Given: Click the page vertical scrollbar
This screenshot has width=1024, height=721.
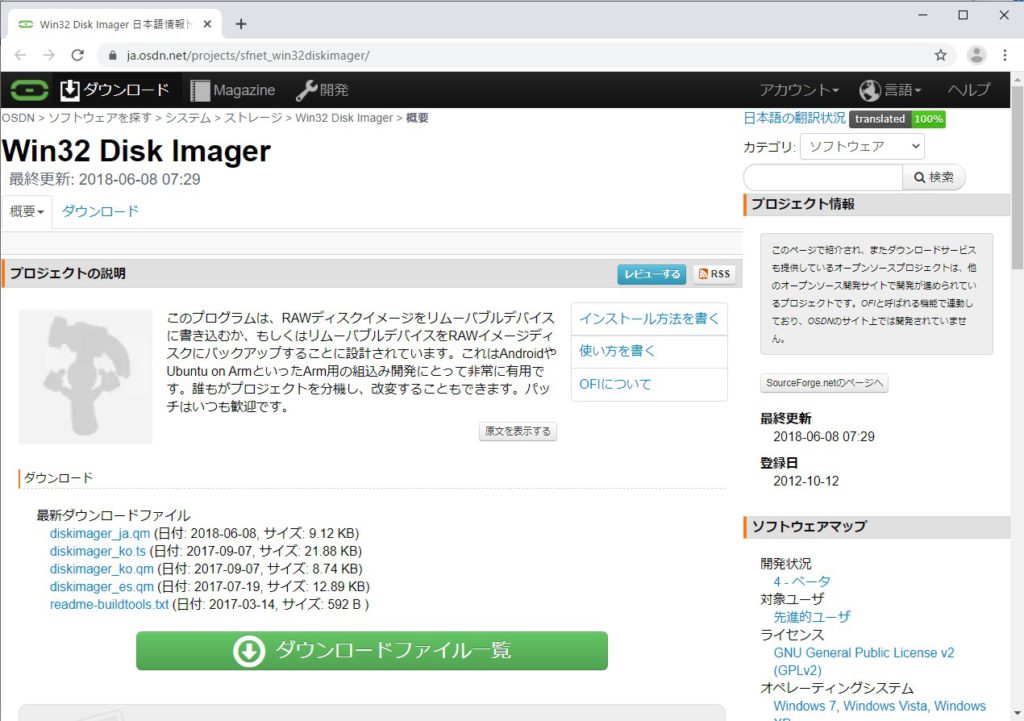Looking at the screenshot, I should tap(1017, 400).
